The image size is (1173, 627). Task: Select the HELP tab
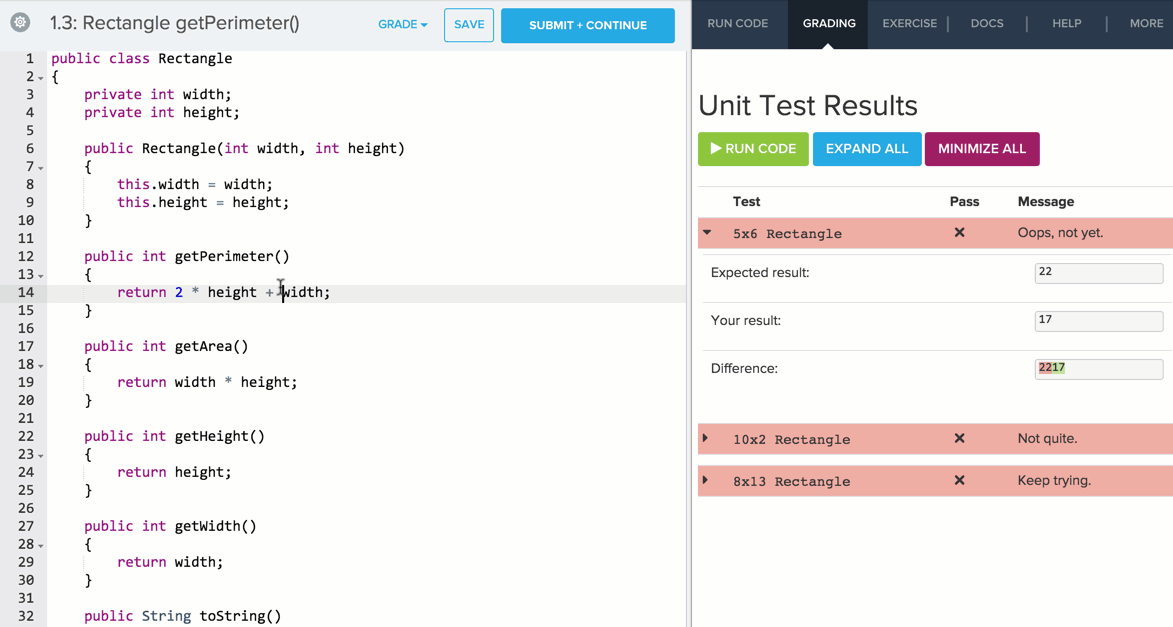point(1066,24)
